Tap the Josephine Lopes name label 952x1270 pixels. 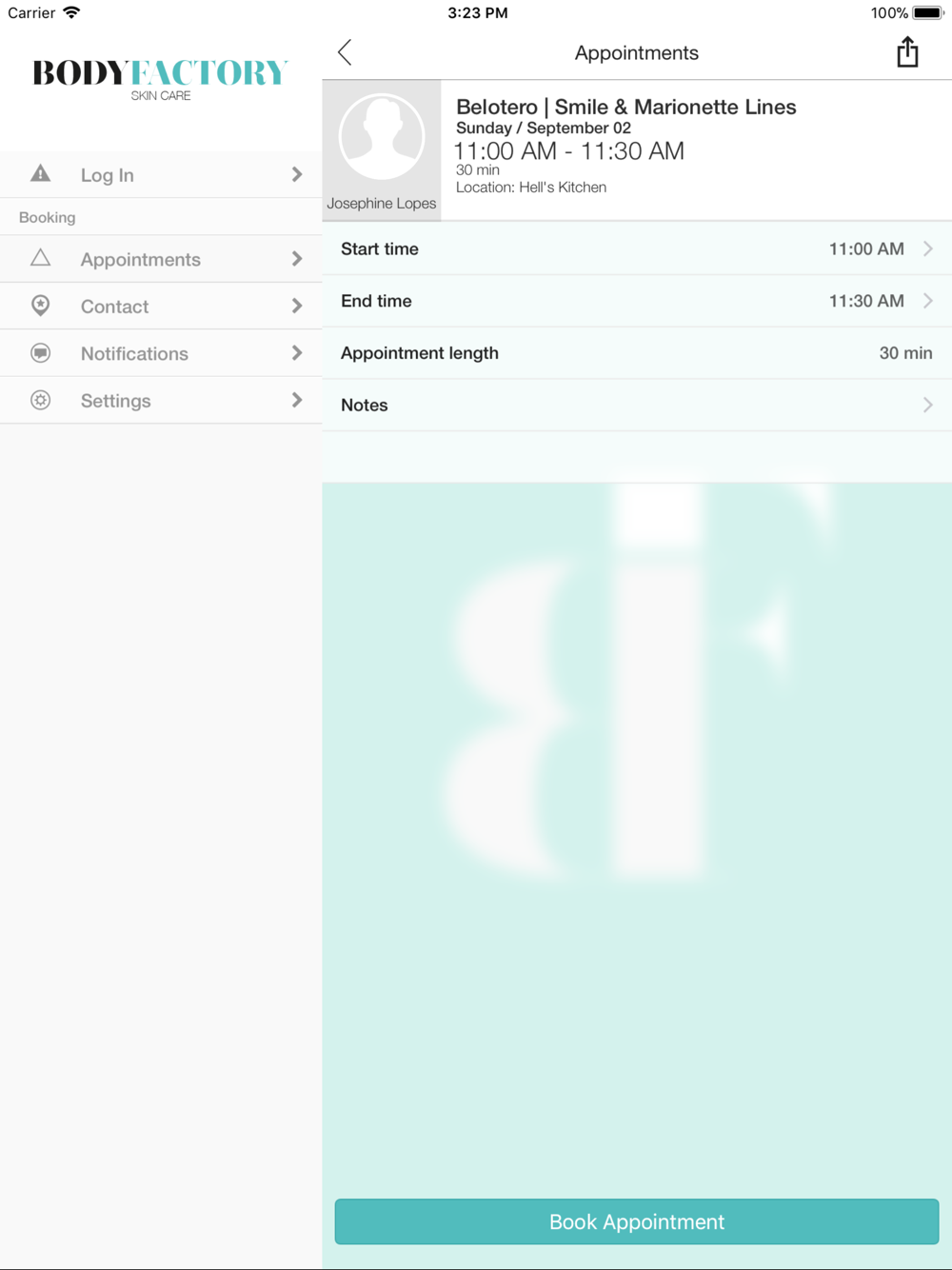pyautogui.click(x=382, y=203)
